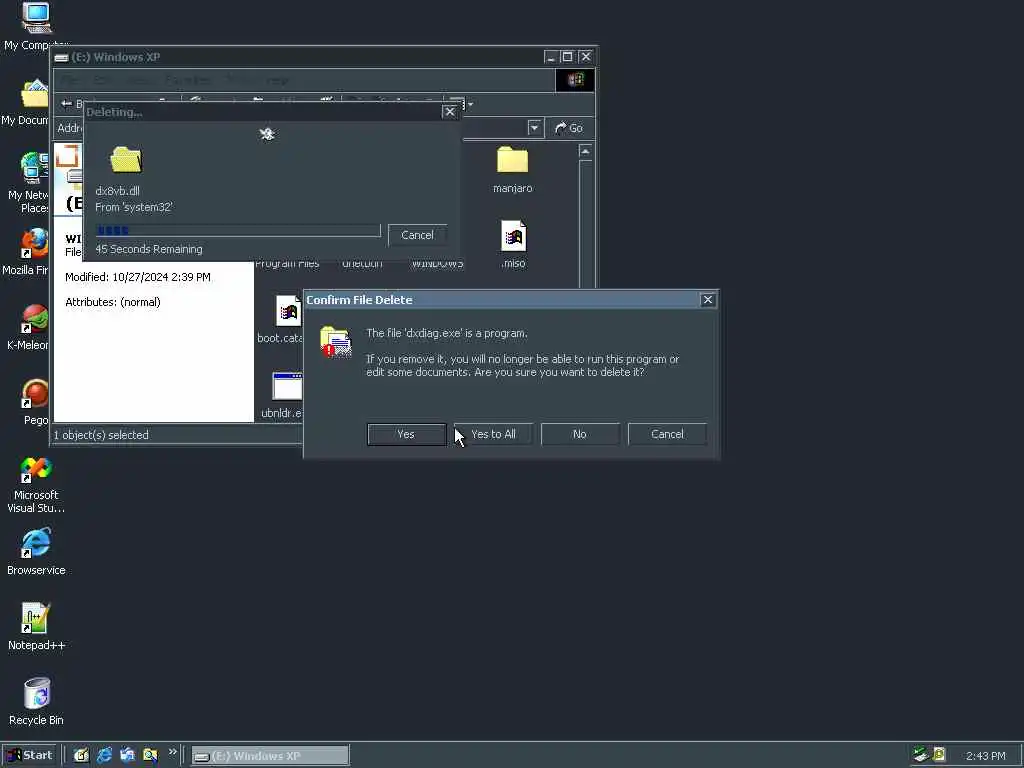This screenshot has height=768, width=1024.
Task: Open the address bar dropdown arrow
Action: point(535,128)
